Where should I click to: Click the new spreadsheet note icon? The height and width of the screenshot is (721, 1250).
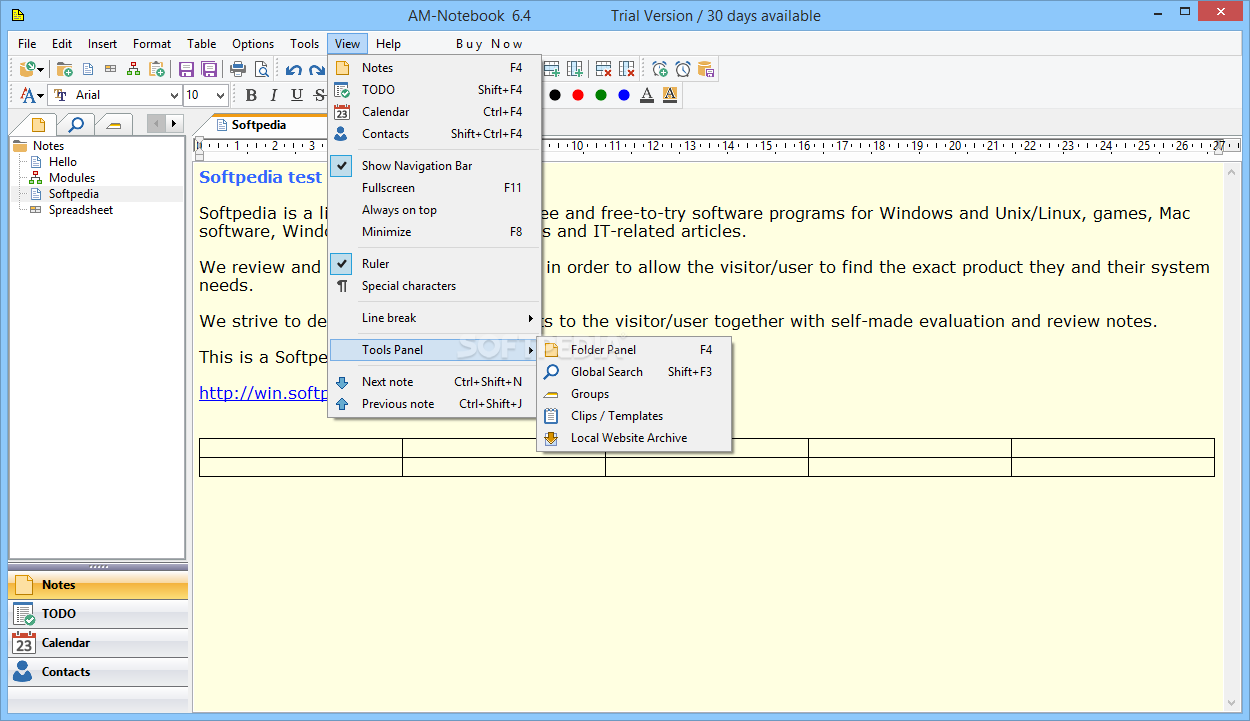tap(110, 69)
